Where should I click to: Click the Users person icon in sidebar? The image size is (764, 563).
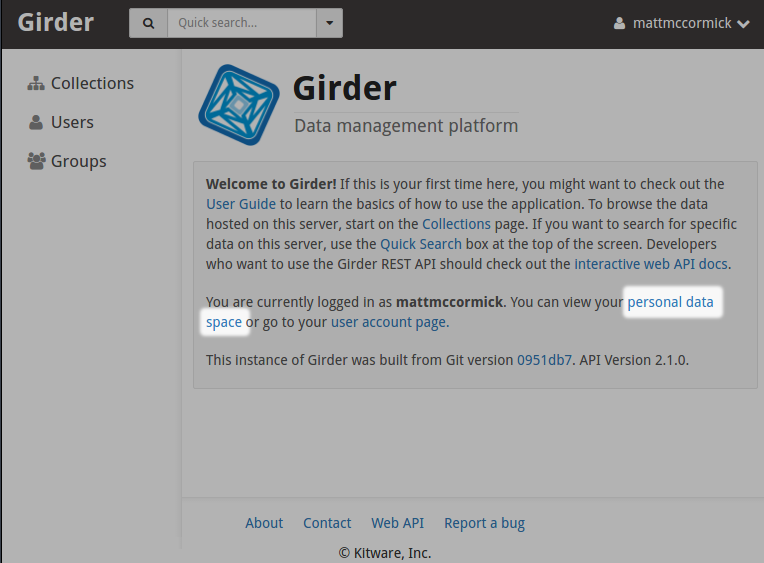36,122
